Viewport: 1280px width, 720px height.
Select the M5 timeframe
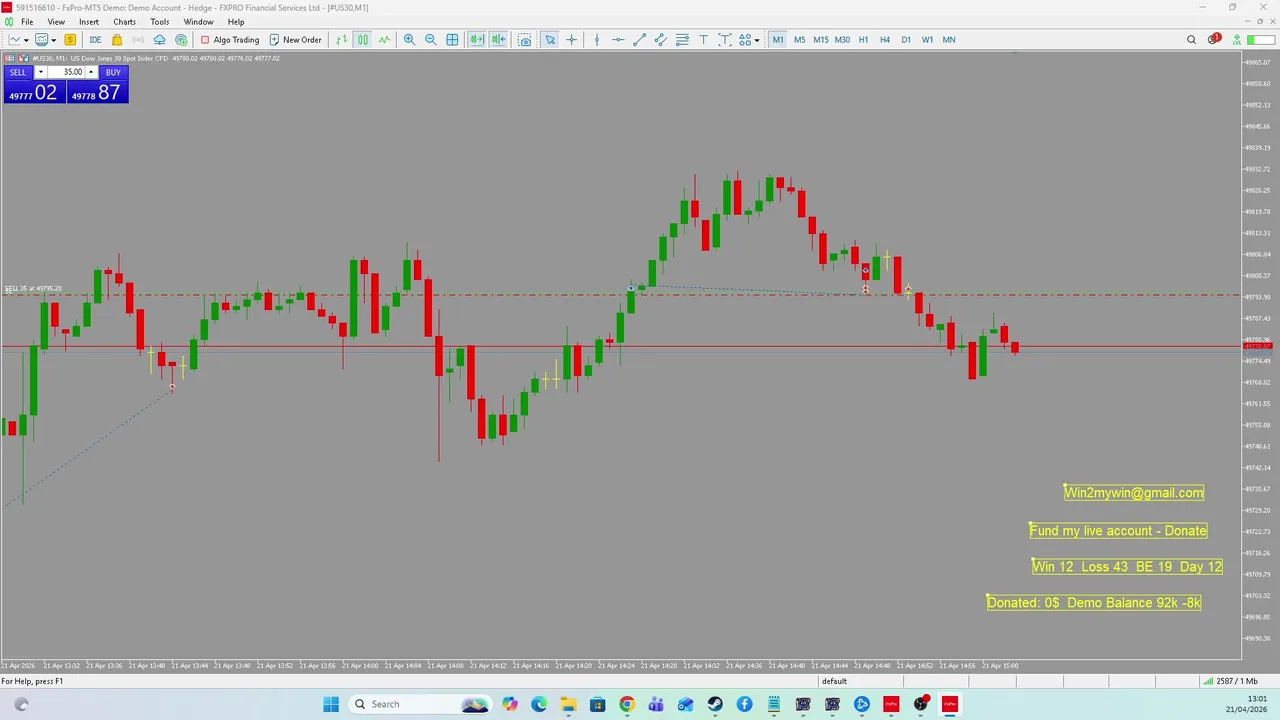(x=799, y=40)
